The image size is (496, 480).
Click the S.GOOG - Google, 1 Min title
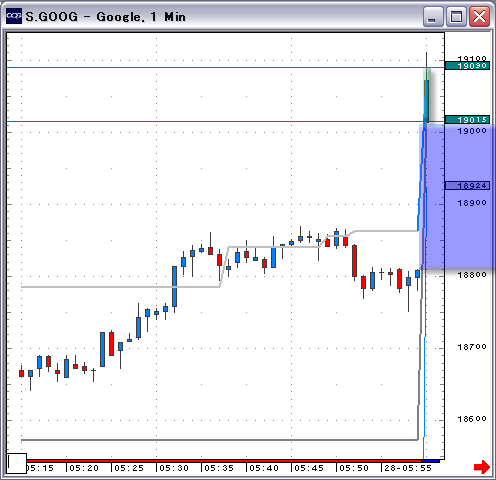click(105, 17)
